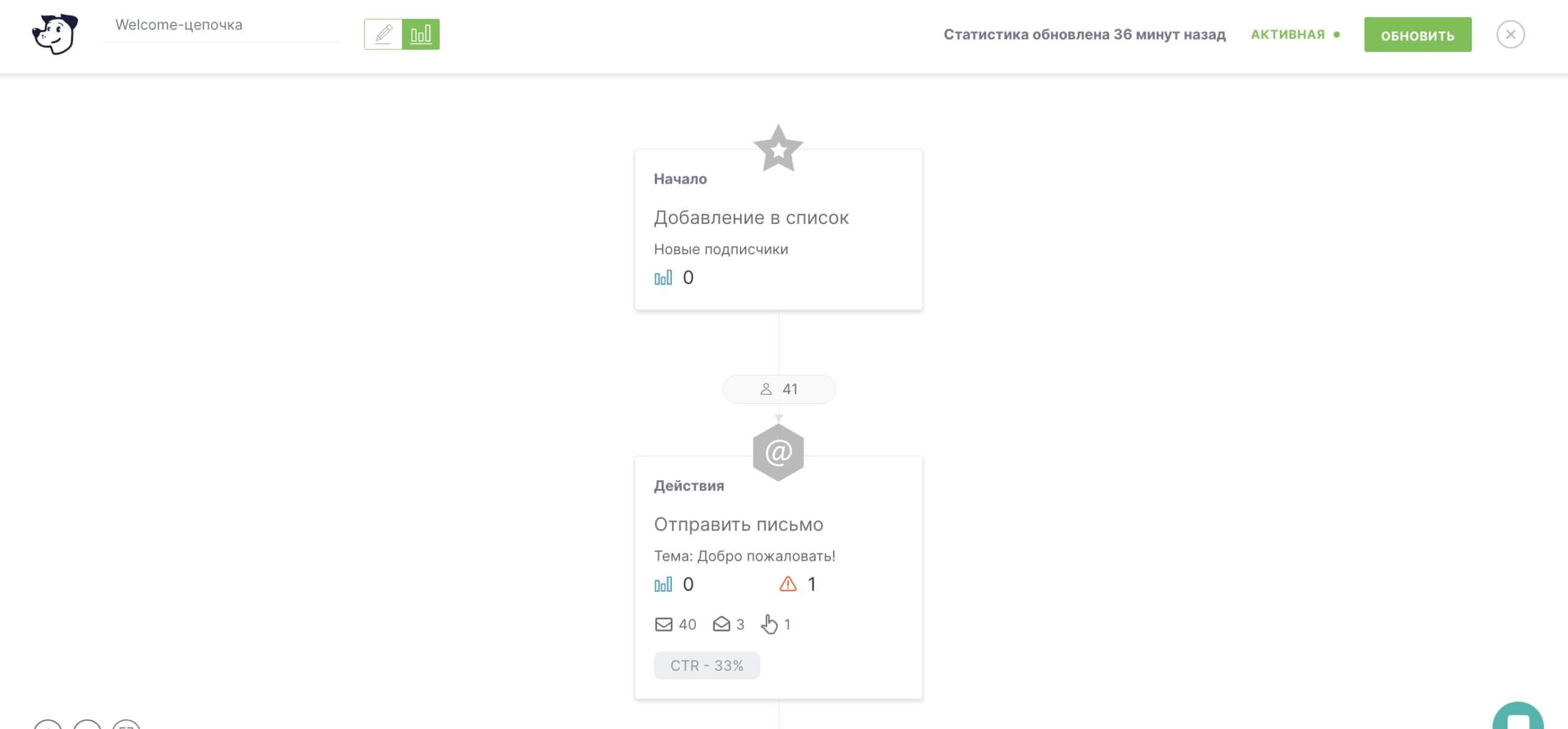Click the sent envelope icon showing 40
The height and width of the screenshot is (729, 1568).
[663, 624]
